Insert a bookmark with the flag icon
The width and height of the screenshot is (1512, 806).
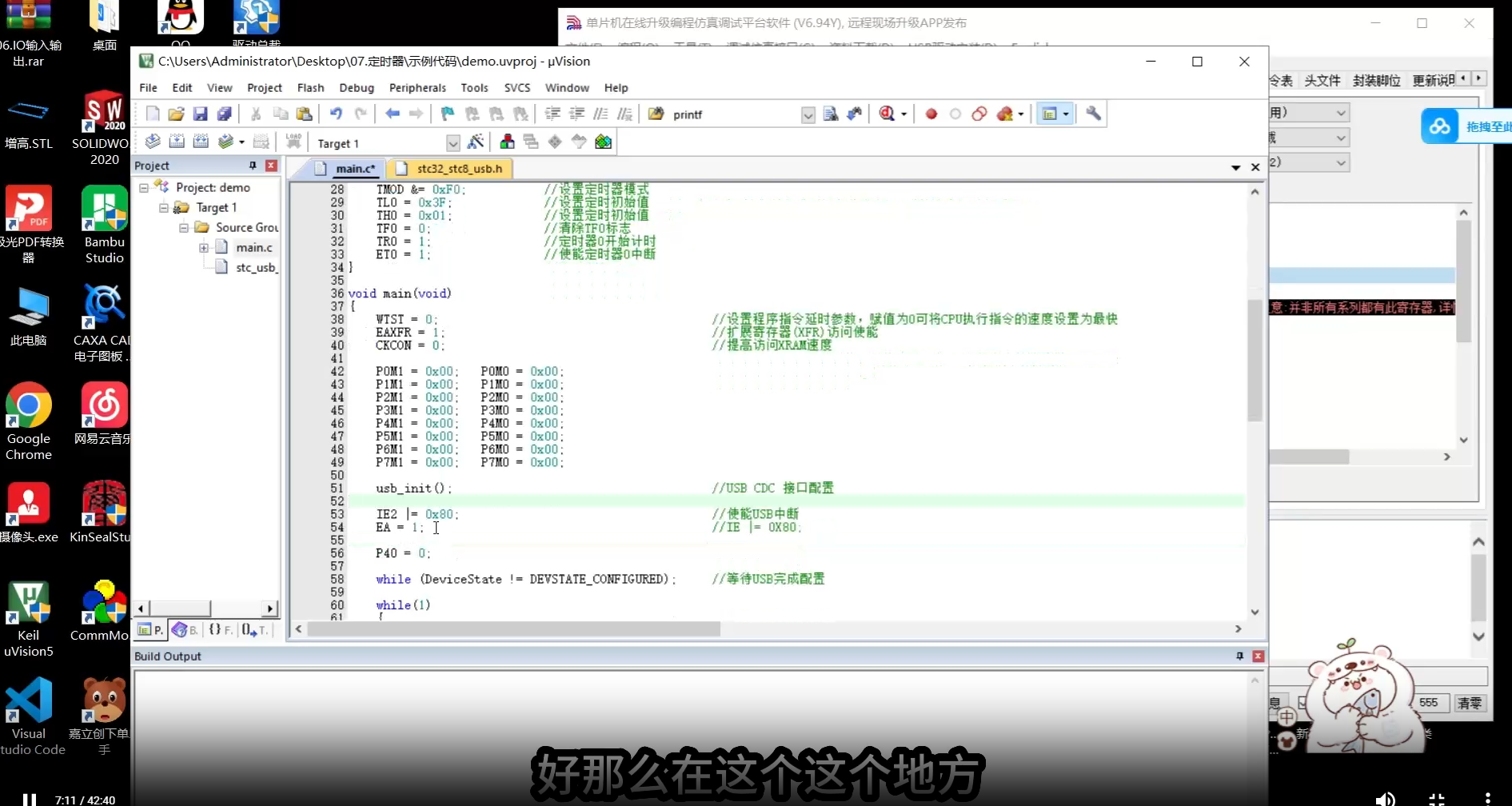(x=448, y=114)
